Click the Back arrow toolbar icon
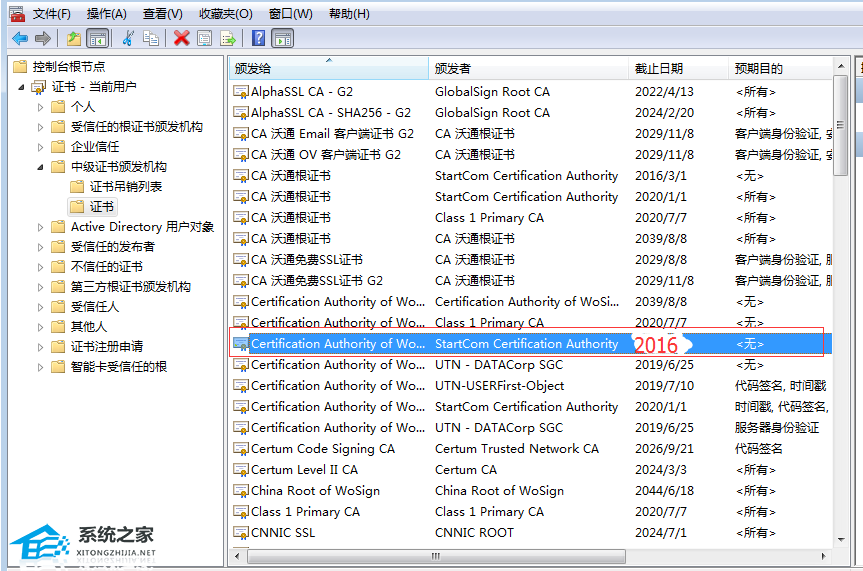863x571 pixels. 20,39
